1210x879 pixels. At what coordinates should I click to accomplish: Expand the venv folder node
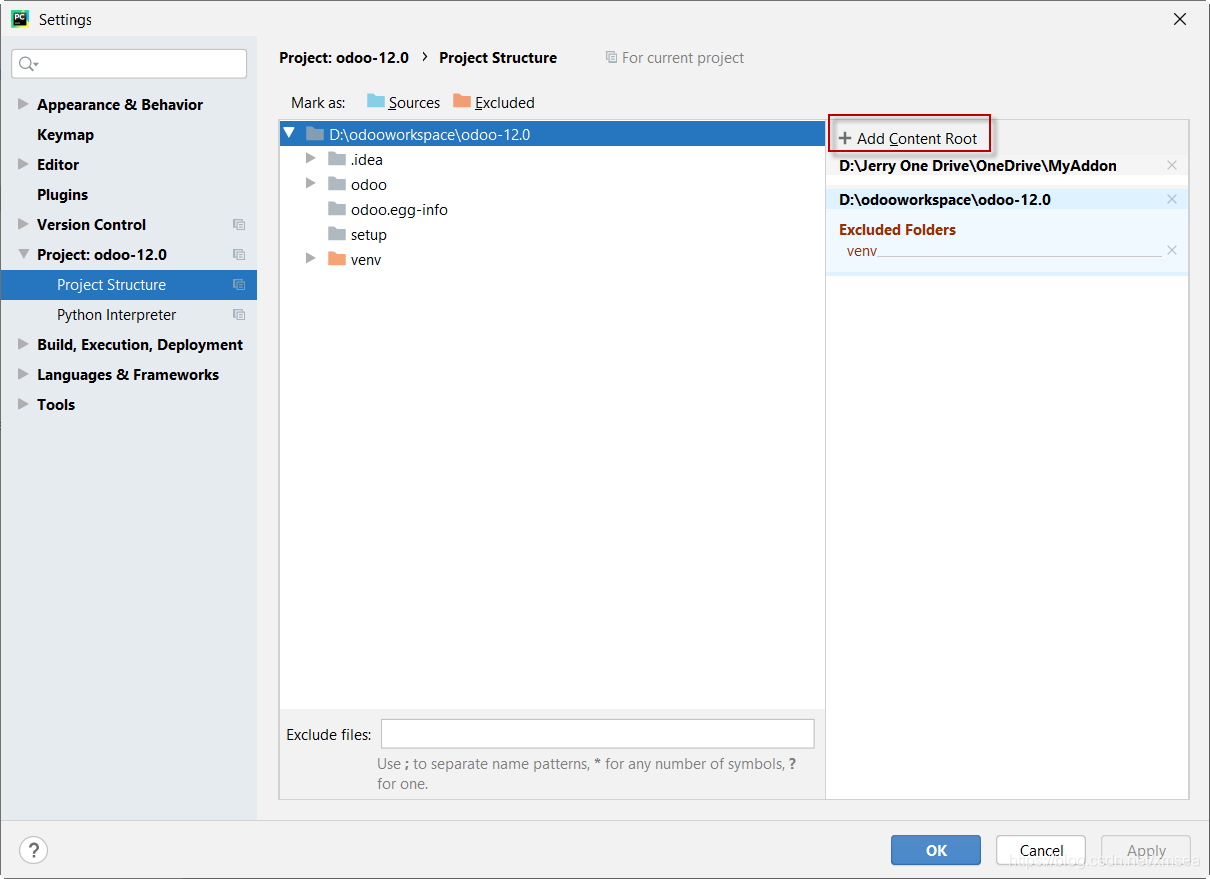[311, 258]
